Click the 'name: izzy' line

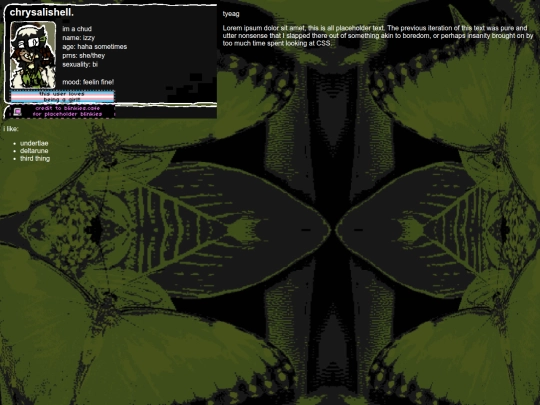pos(79,38)
